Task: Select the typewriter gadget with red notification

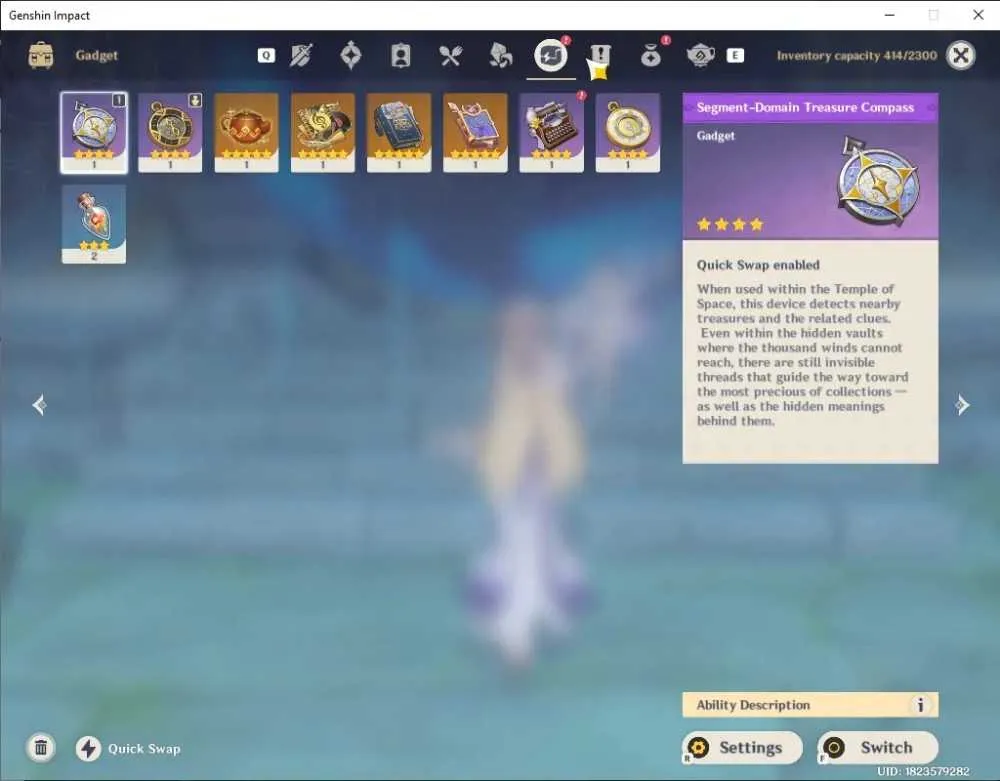Action: pos(552,133)
